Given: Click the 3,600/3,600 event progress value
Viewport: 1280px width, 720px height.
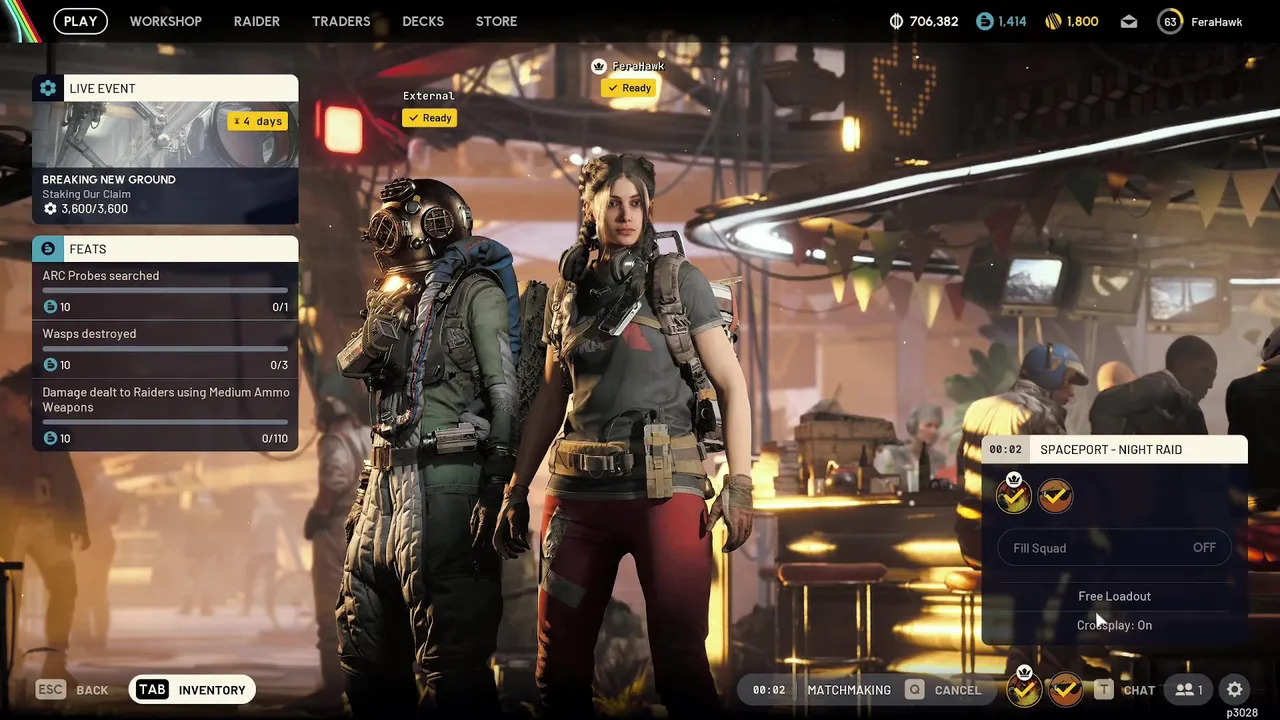Looking at the screenshot, I should click(94, 209).
